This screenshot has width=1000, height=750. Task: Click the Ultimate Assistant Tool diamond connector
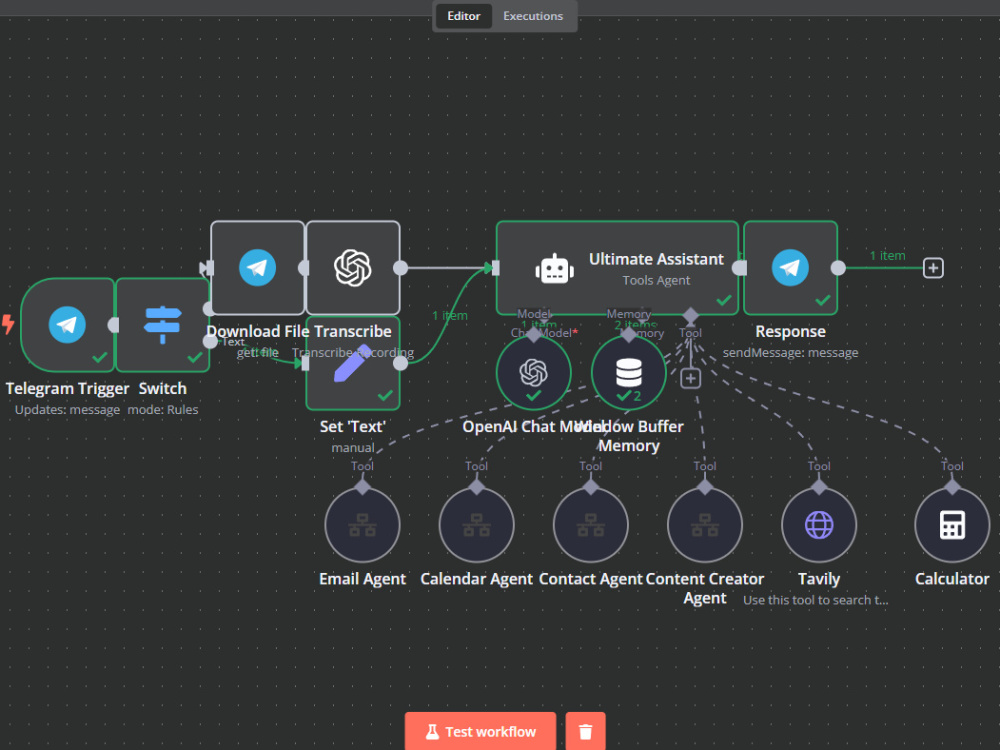coord(690,315)
